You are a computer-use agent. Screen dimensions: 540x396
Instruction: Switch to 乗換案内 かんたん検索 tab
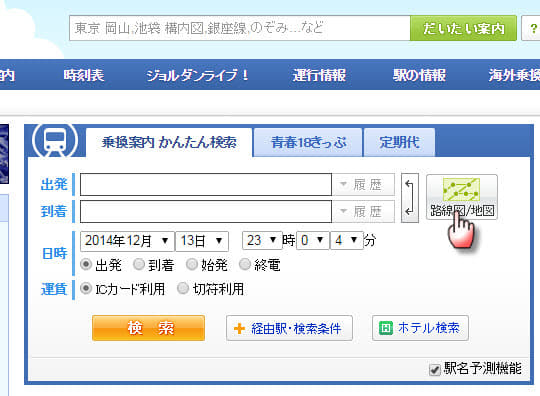(169, 142)
